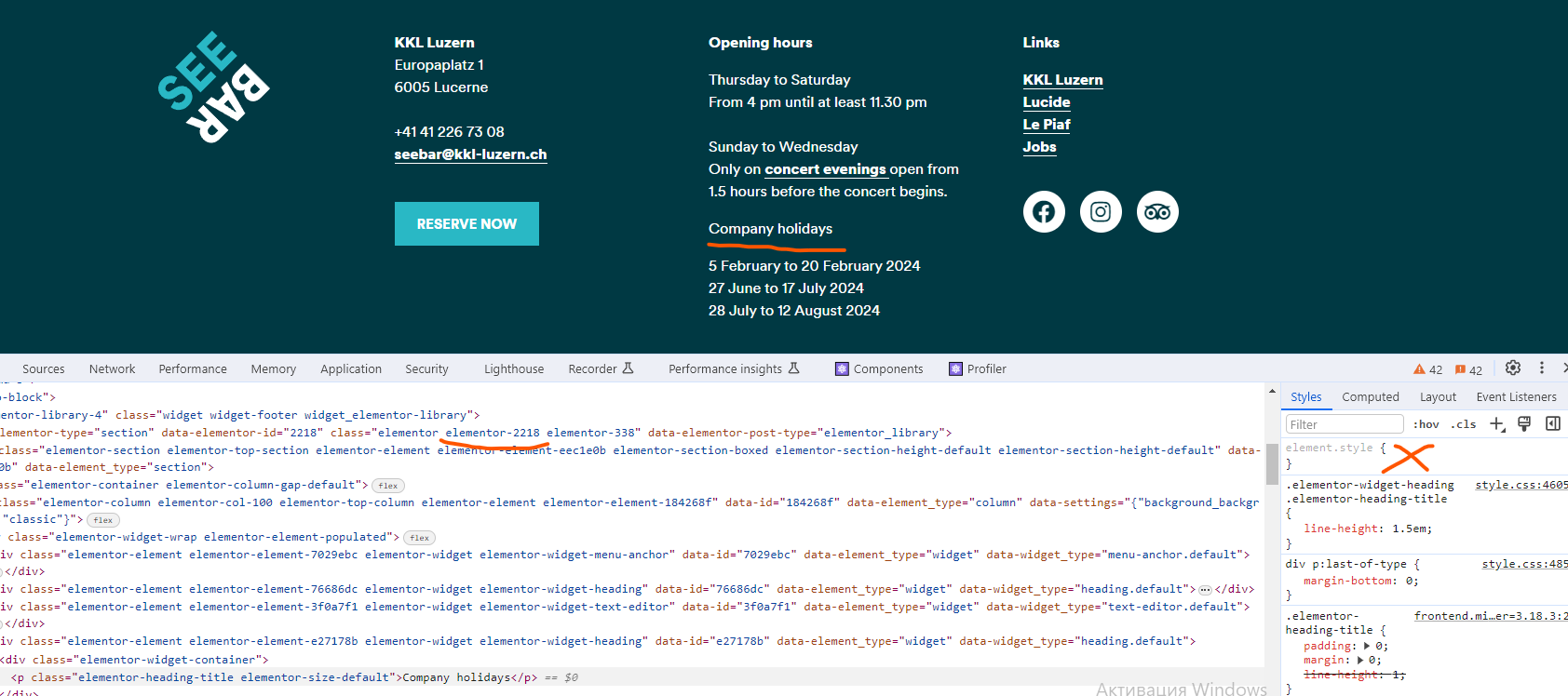Click the SEEBAR logo
Screen dimensions: 1568x696
[213, 87]
